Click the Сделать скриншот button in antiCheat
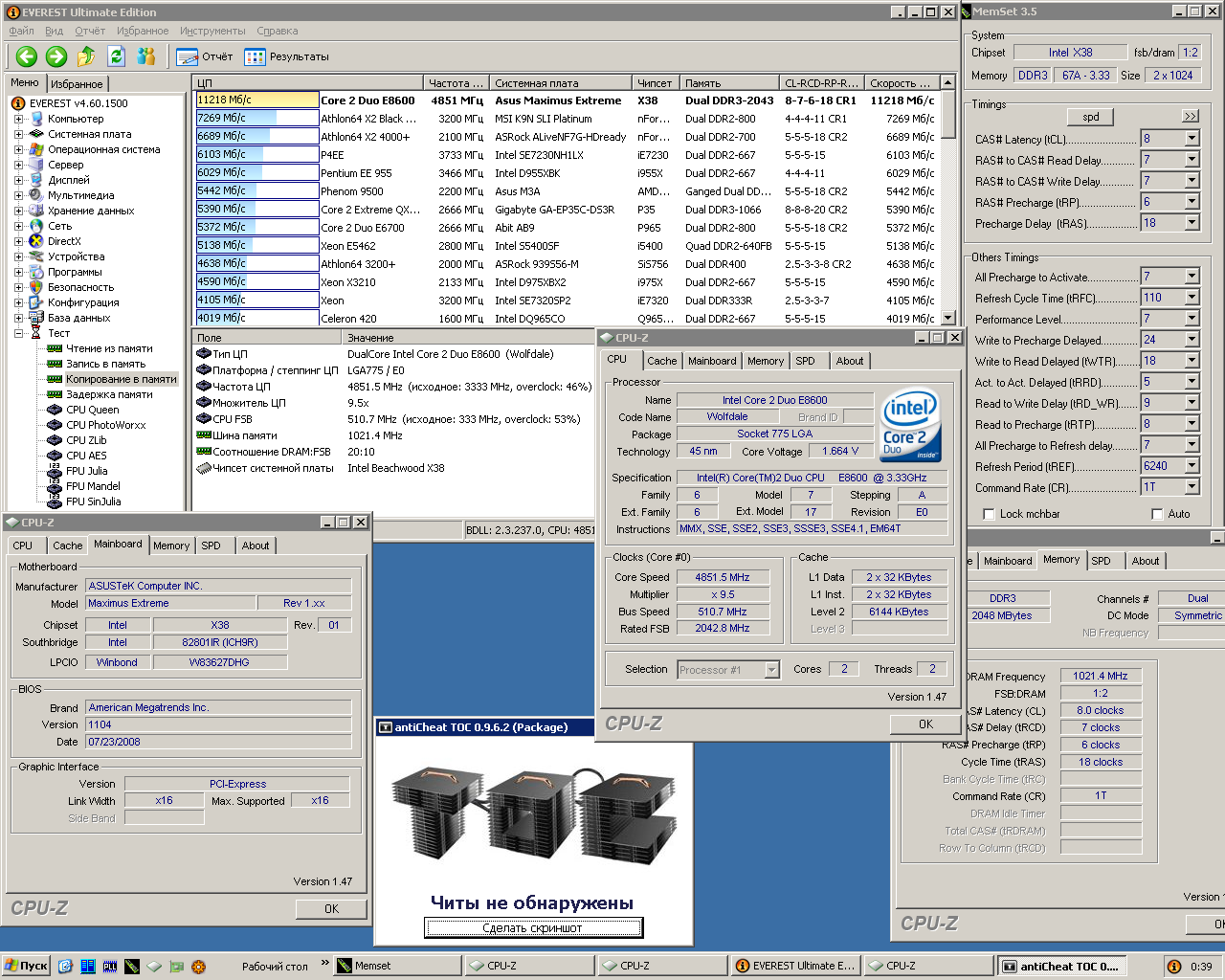 tap(533, 927)
